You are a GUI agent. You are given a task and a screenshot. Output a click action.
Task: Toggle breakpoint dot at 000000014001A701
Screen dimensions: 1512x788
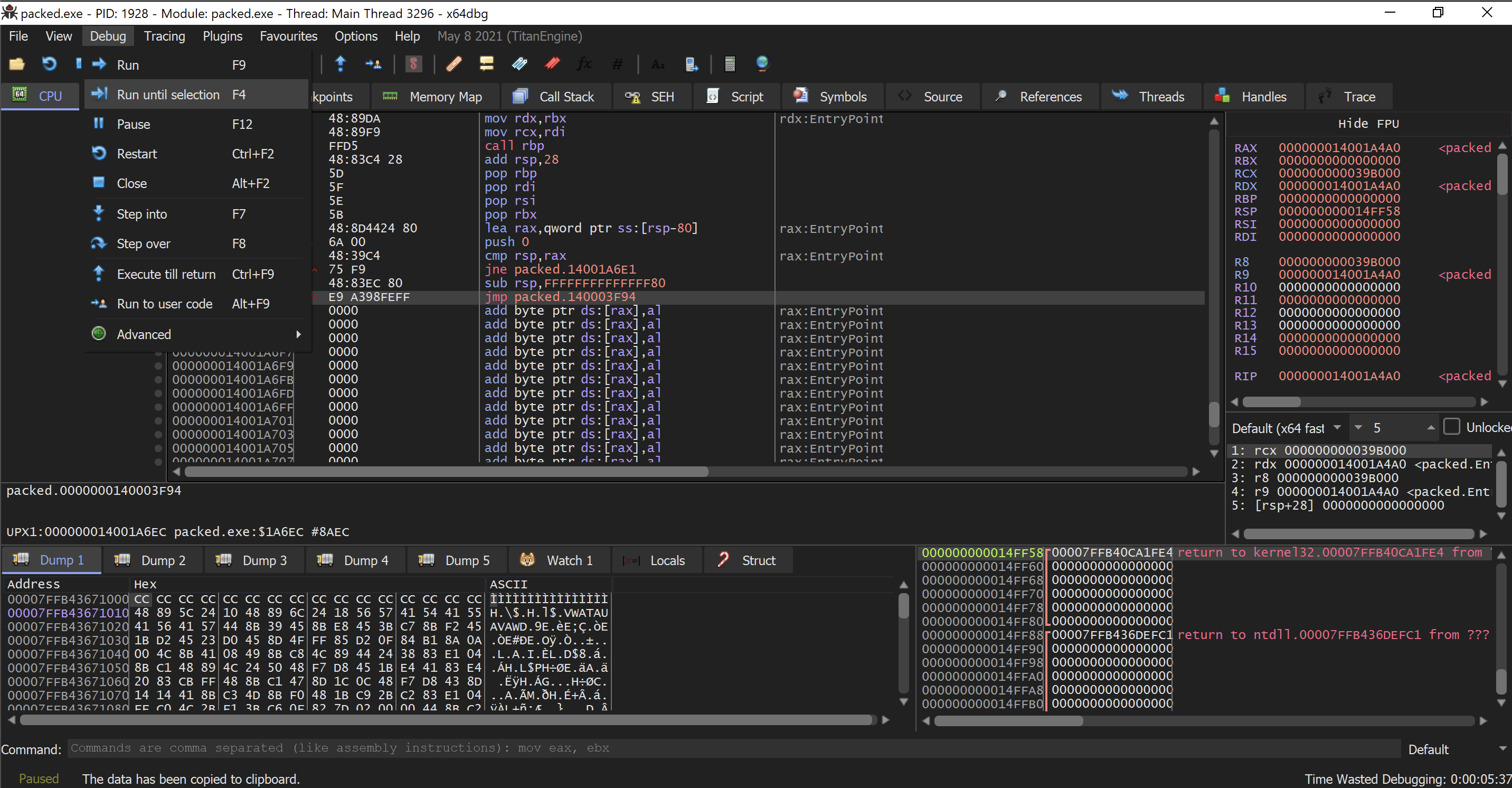158,421
